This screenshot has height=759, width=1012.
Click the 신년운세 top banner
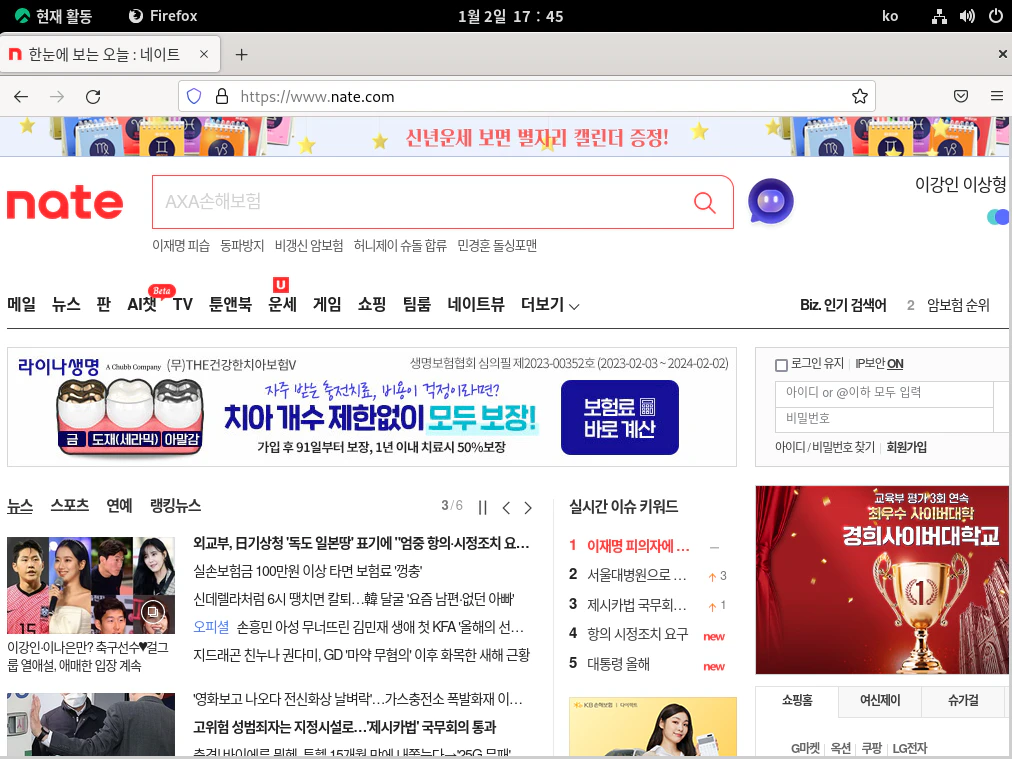(506, 137)
